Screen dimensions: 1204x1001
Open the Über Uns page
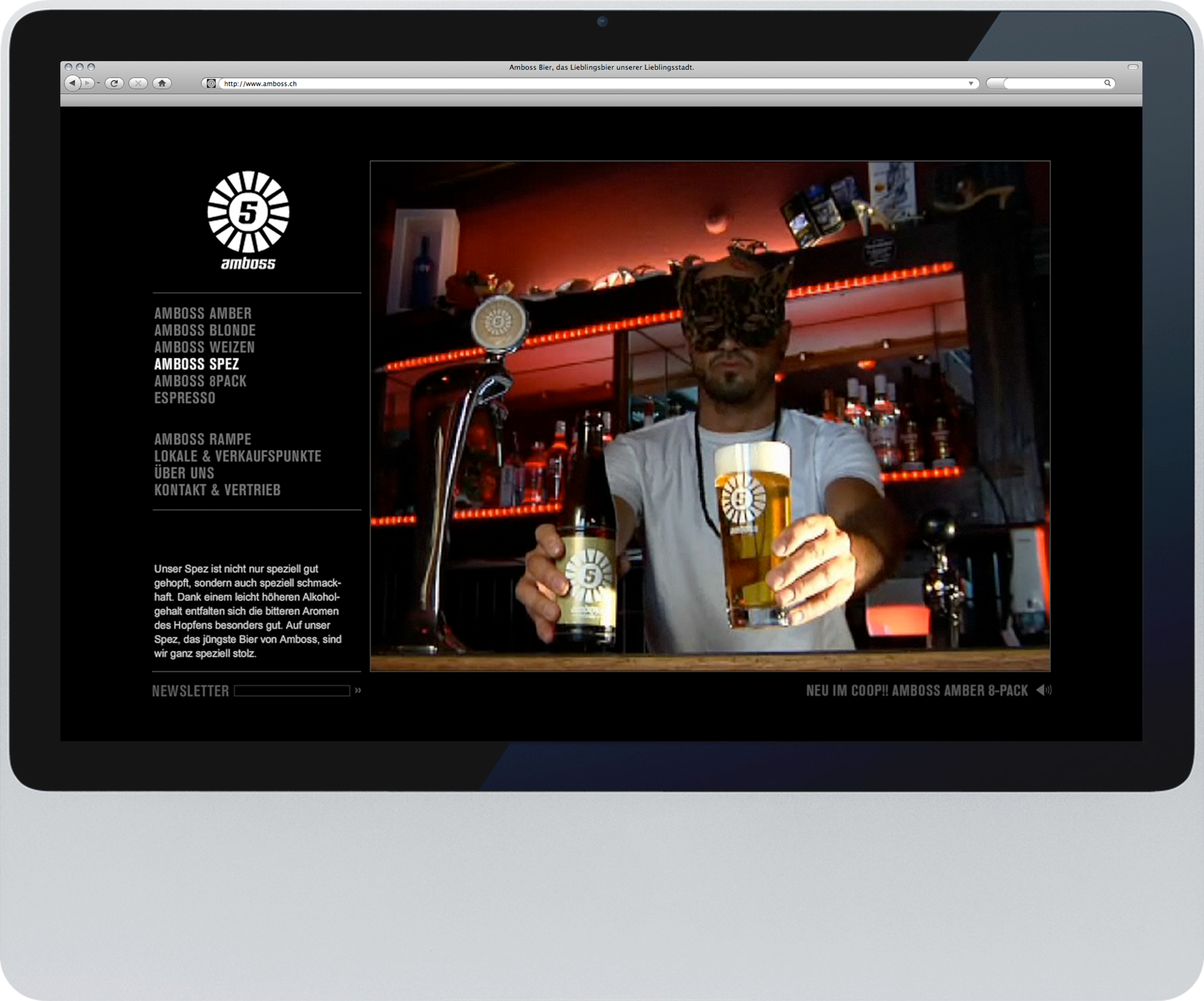click(184, 473)
